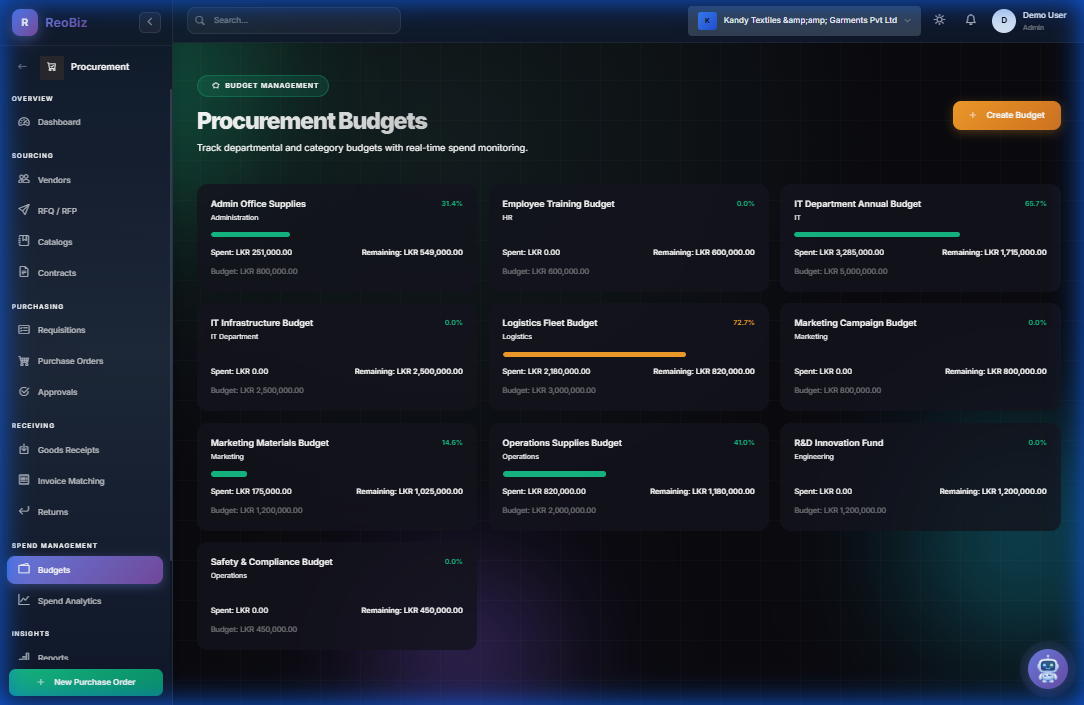The image size is (1084, 705).
Task: Go back using the sidebar back arrow
Action: pyautogui.click(x=22, y=66)
